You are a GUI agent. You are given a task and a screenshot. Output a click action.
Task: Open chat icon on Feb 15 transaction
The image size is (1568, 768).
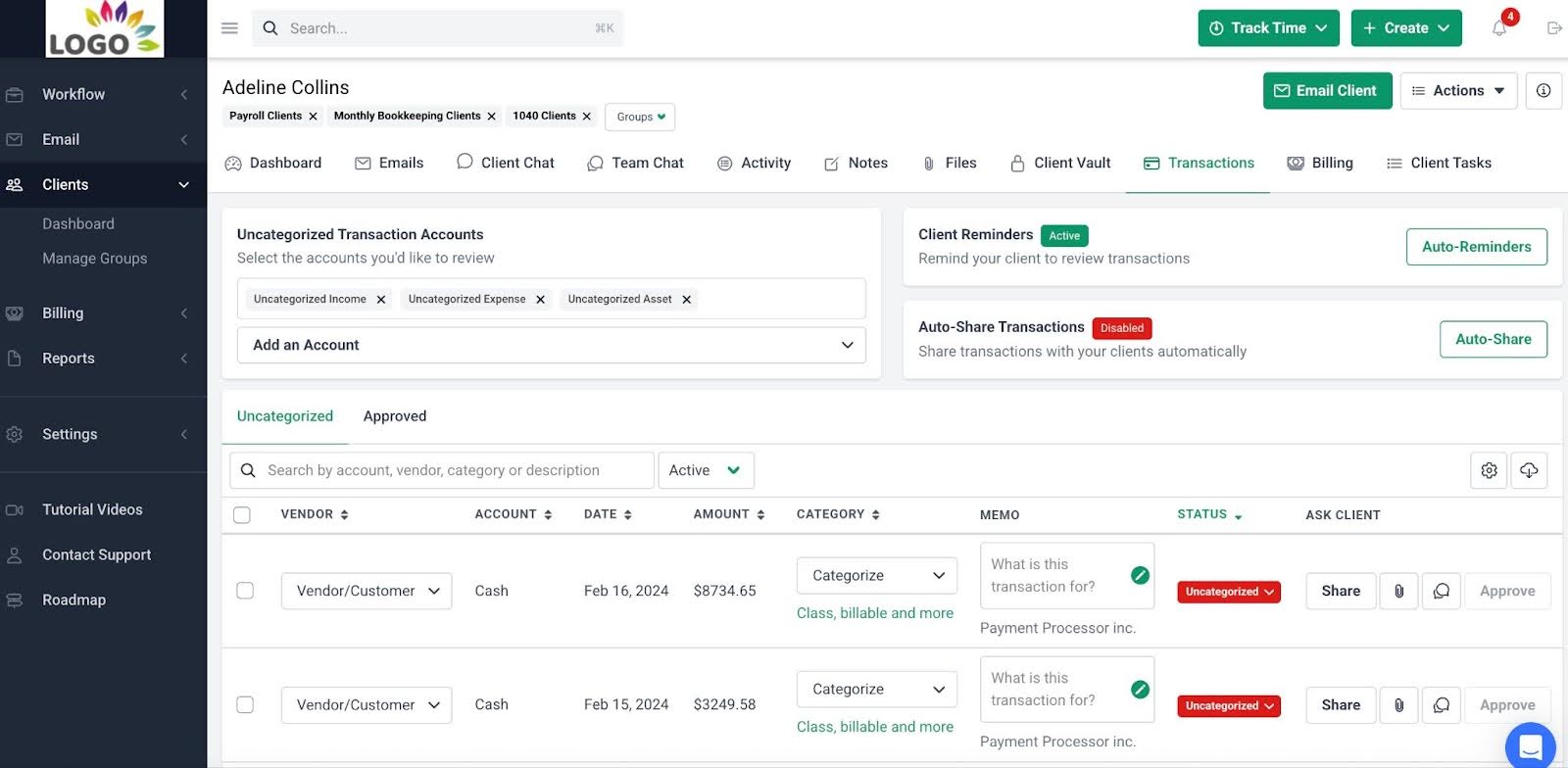point(1441,705)
